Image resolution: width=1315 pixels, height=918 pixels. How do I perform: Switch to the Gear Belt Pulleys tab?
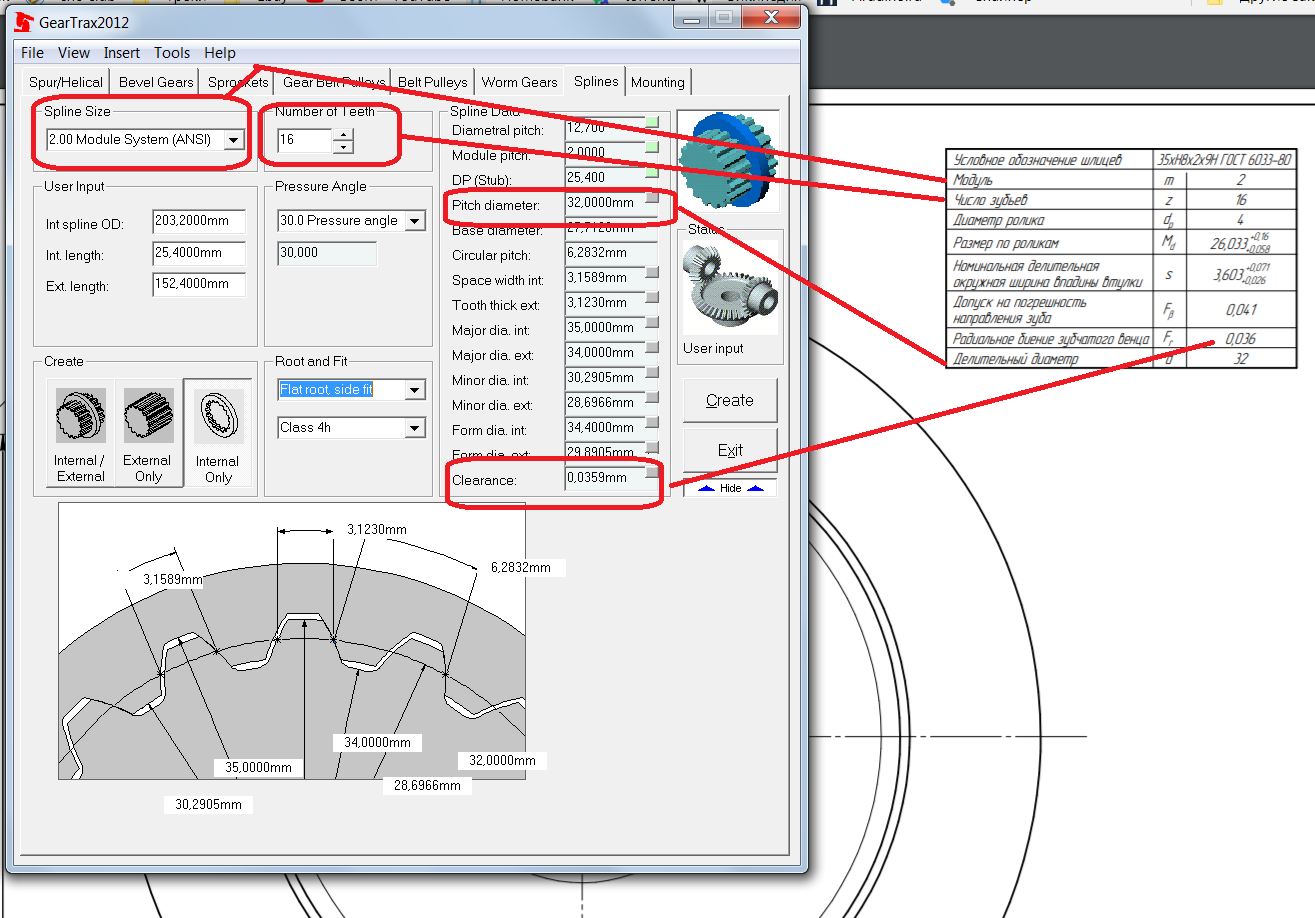(333, 83)
